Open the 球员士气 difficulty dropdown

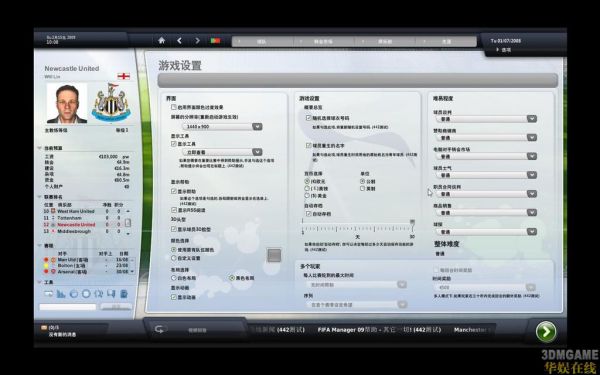[486, 175]
